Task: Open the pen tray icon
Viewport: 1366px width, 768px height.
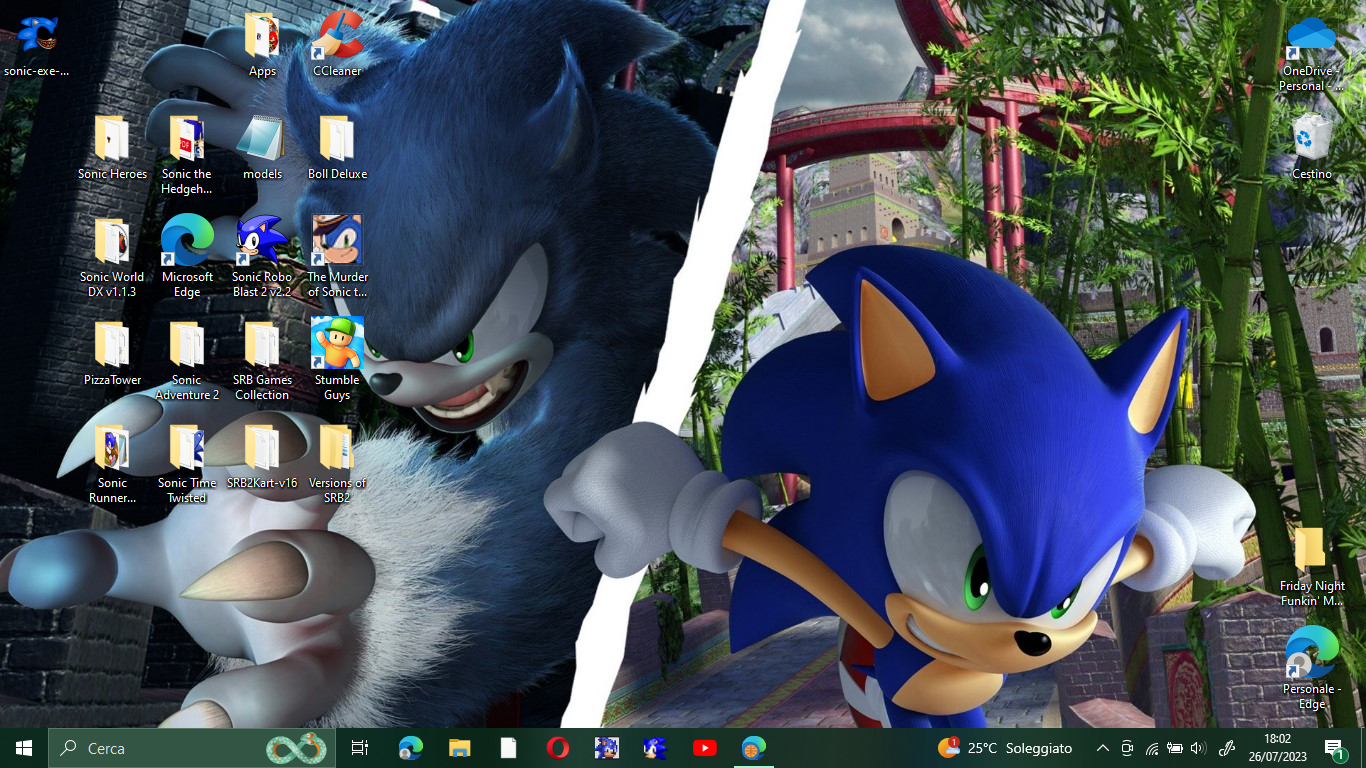Action: (x=1227, y=748)
